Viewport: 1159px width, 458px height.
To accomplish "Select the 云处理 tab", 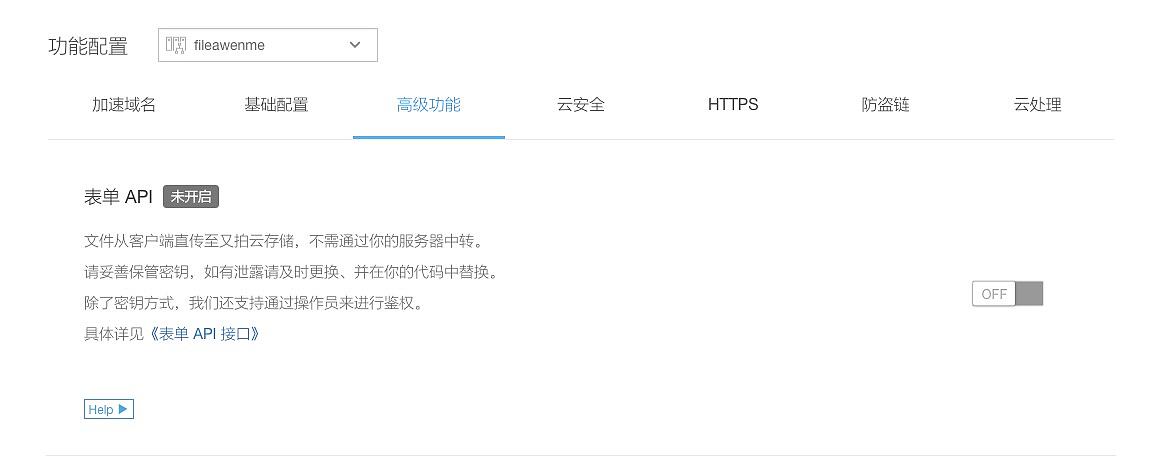I will [1037, 104].
